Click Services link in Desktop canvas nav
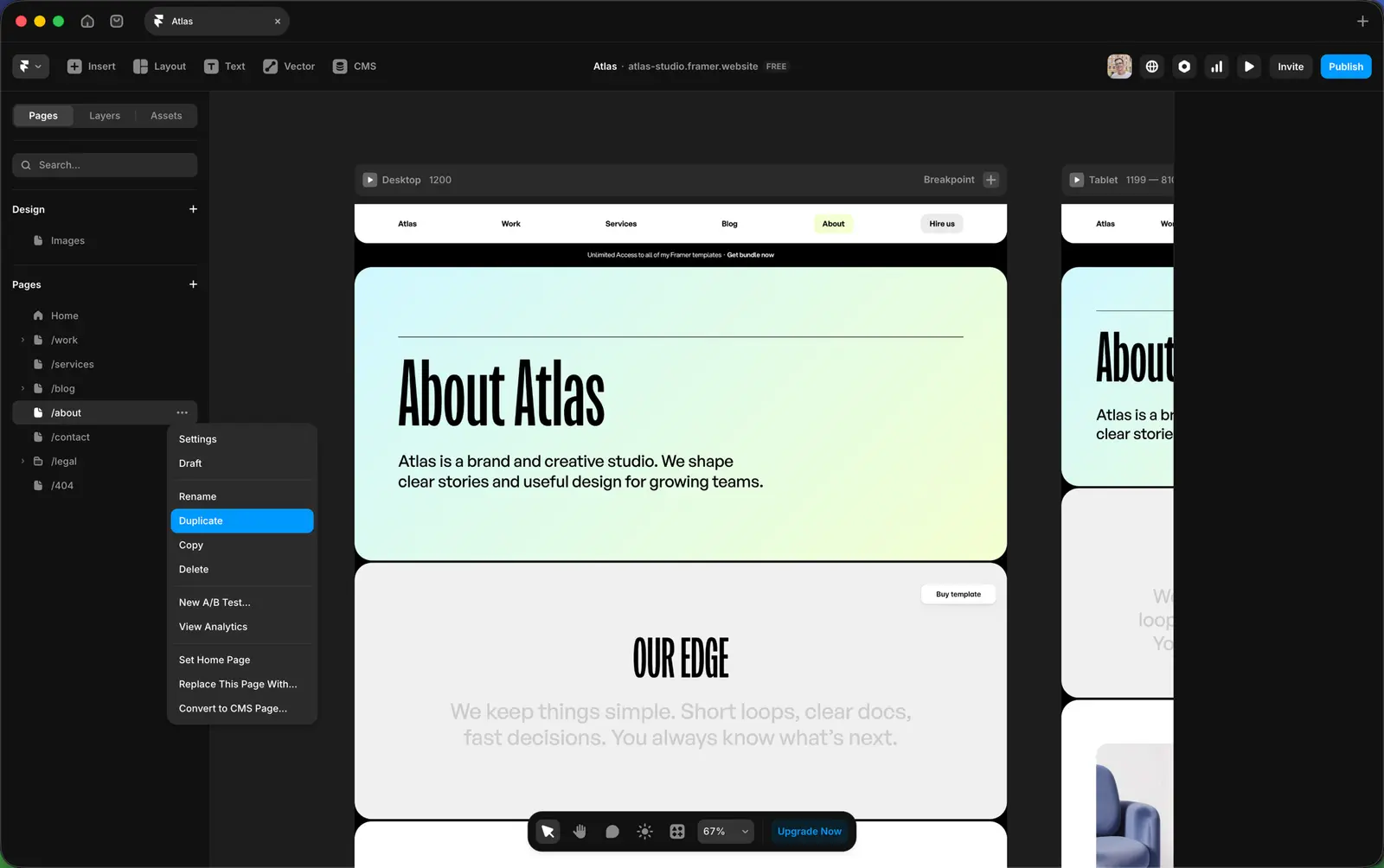The height and width of the screenshot is (868, 1384). (x=621, y=224)
